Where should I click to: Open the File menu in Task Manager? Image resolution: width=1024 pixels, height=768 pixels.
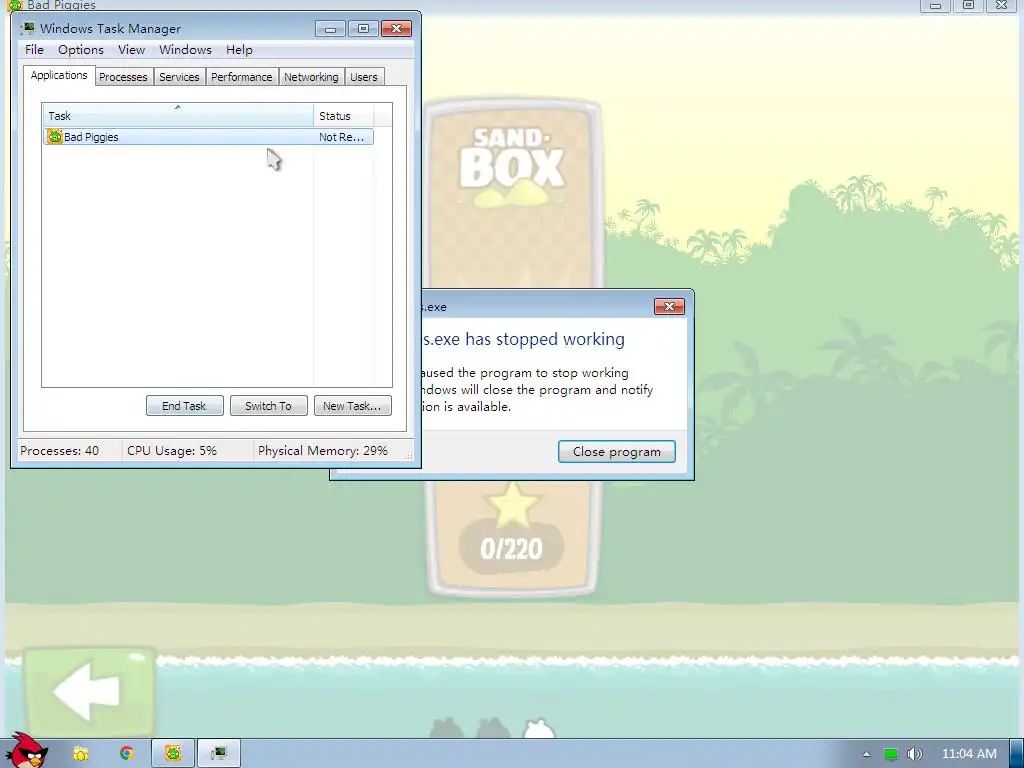tap(34, 50)
